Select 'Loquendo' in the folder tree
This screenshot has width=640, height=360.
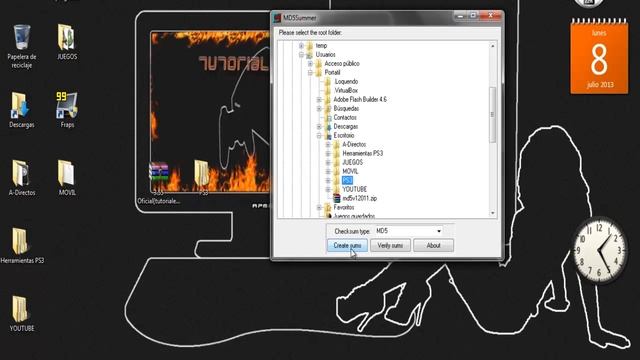346,82
